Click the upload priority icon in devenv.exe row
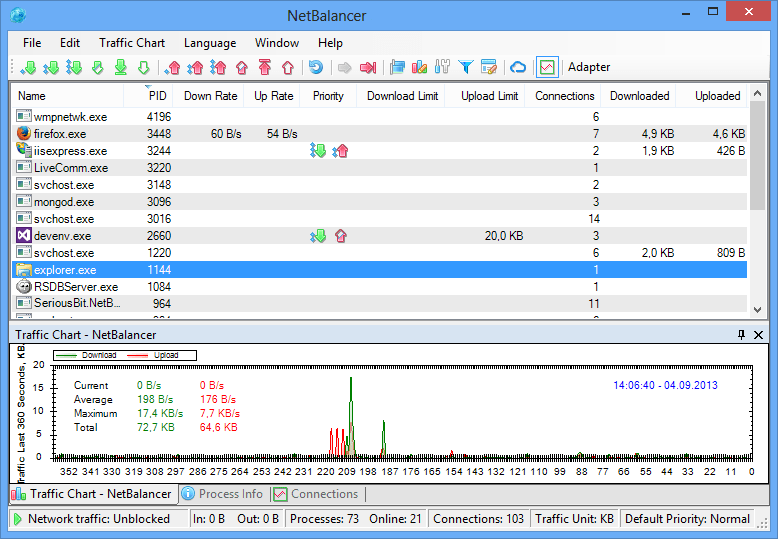The width and height of the screenshot is (778, 539). pos(340,236)
